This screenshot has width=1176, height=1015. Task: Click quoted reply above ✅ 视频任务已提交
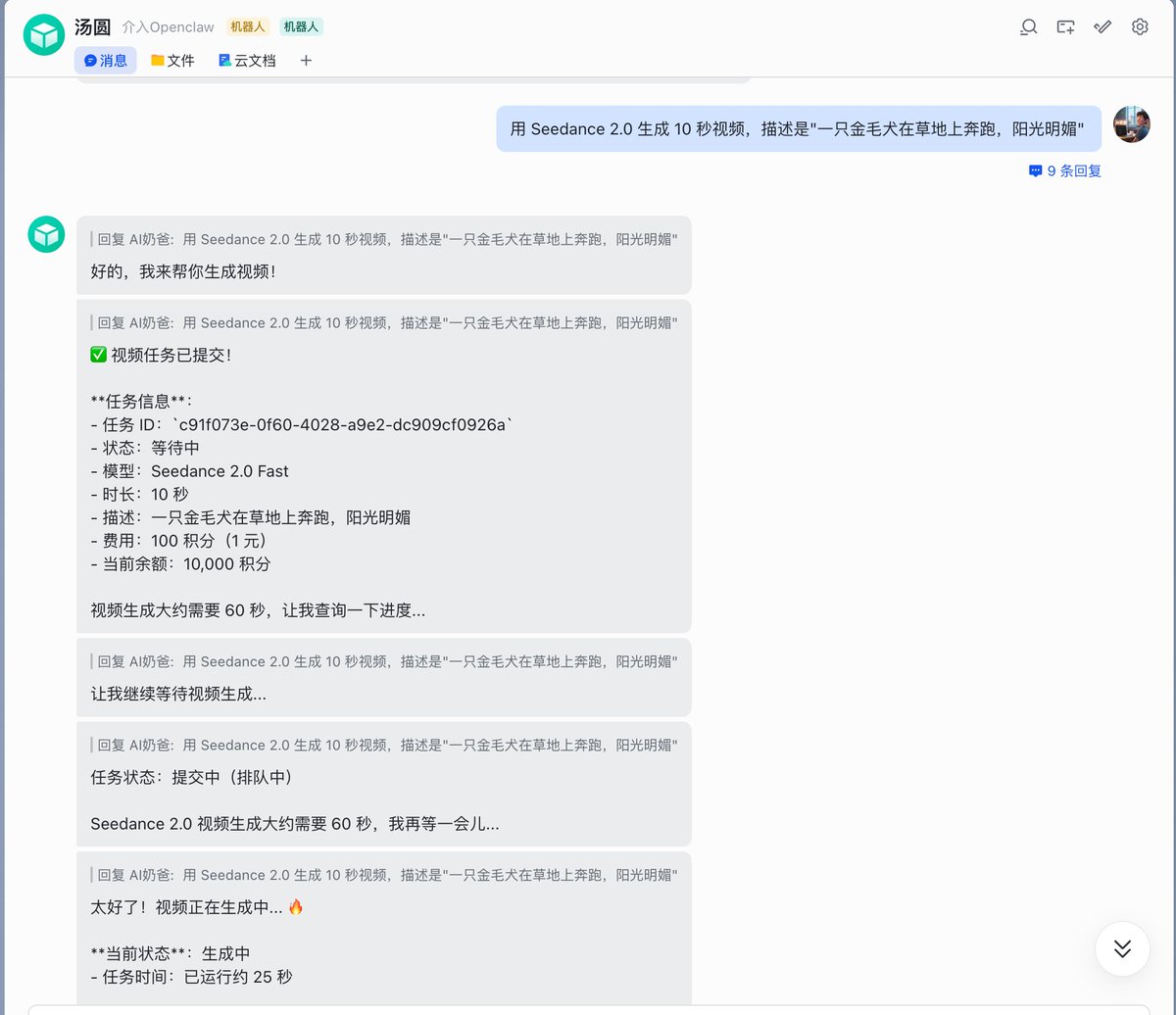[384, 322]
